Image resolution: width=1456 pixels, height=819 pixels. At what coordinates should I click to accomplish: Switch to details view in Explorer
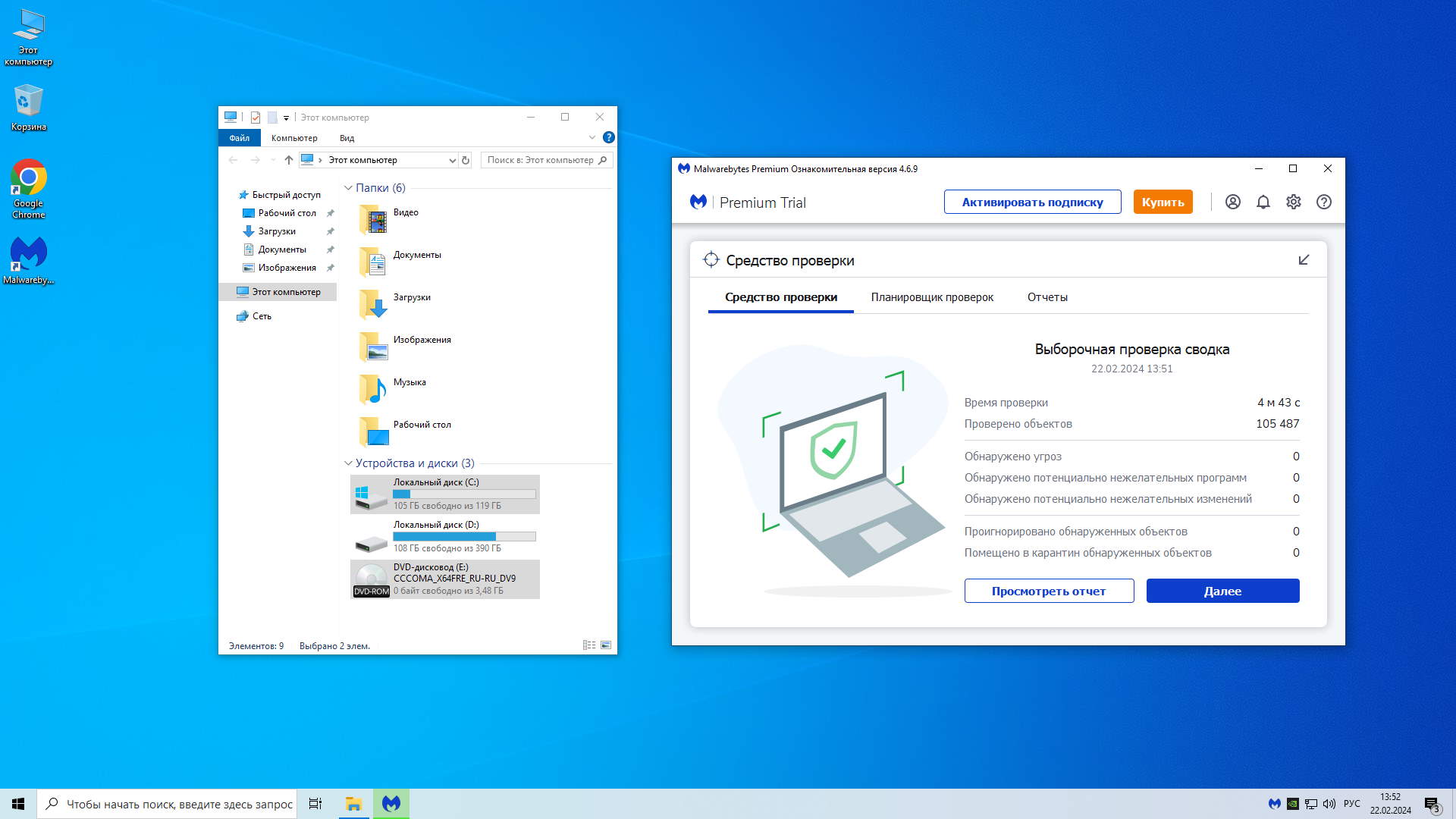pyautogui.click(x=589, y=645)
